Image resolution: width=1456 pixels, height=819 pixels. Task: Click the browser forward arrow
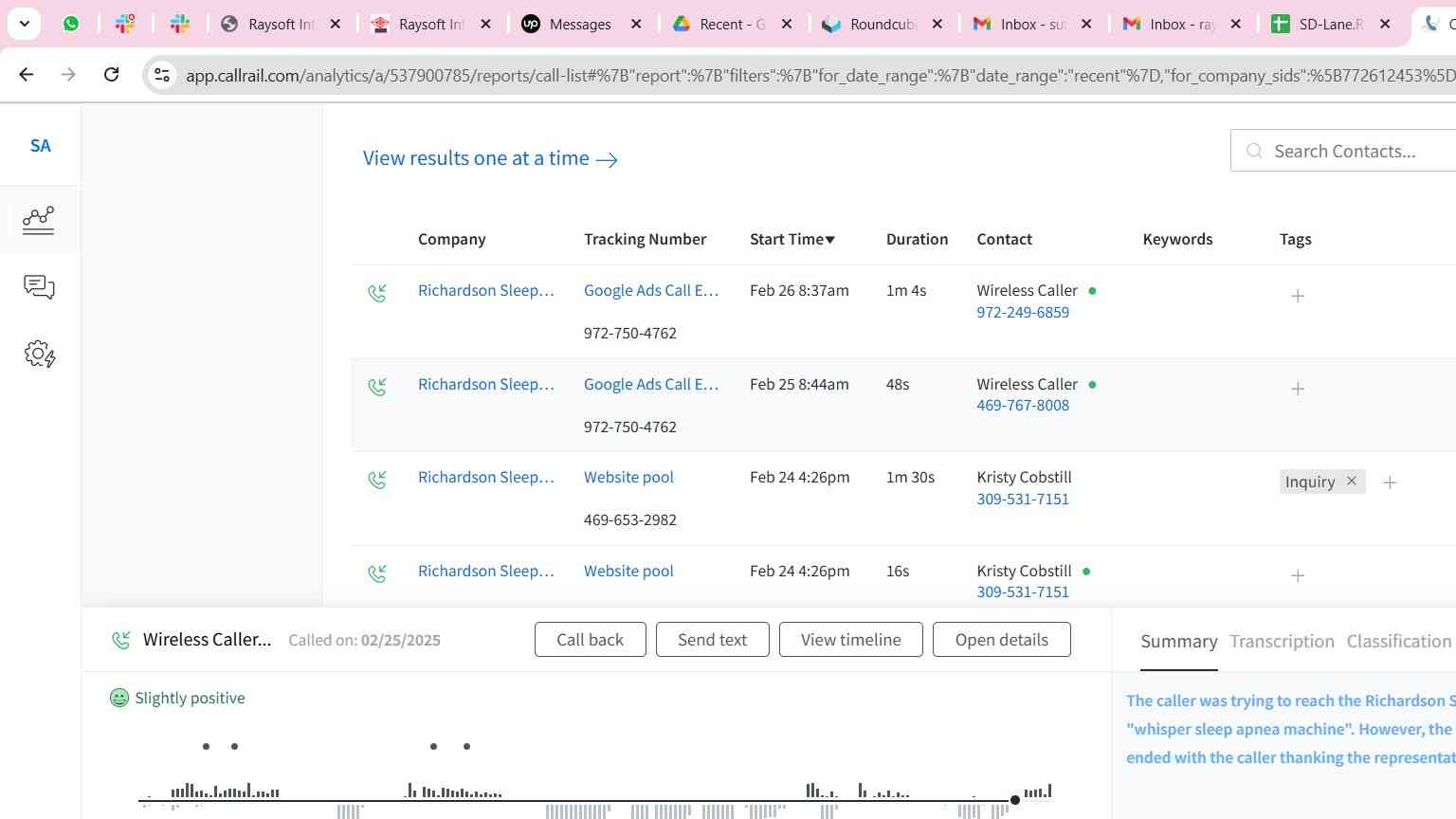[x=68, y=74]
